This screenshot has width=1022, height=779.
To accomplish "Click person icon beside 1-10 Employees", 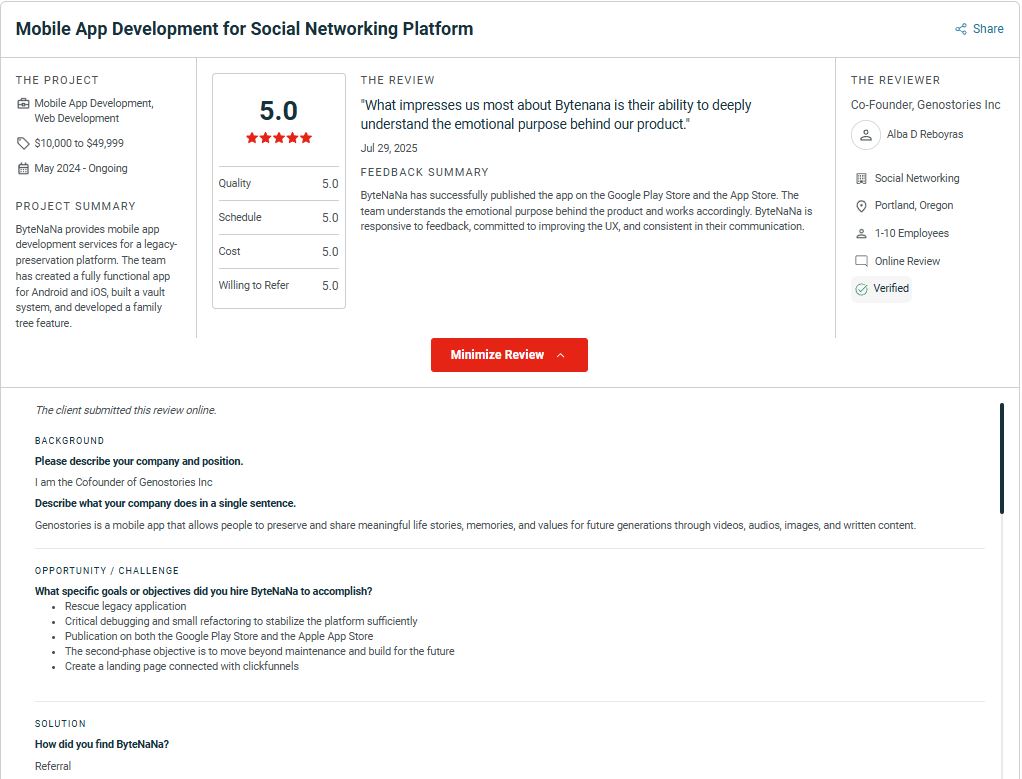I will [x=861, y=233].
